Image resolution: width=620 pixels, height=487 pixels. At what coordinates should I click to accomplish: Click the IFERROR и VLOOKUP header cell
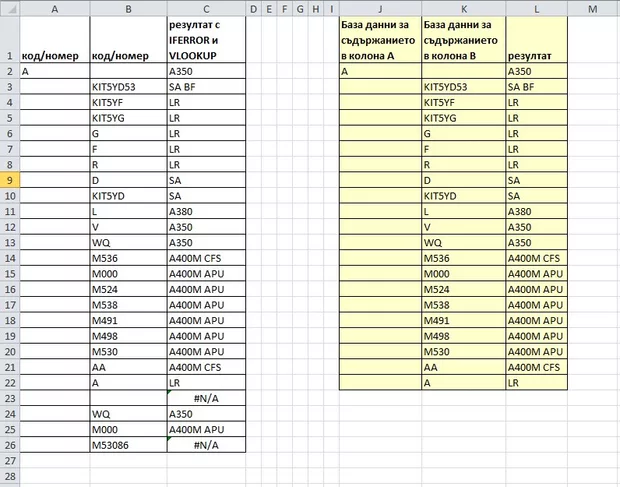(x=205, y=41)
